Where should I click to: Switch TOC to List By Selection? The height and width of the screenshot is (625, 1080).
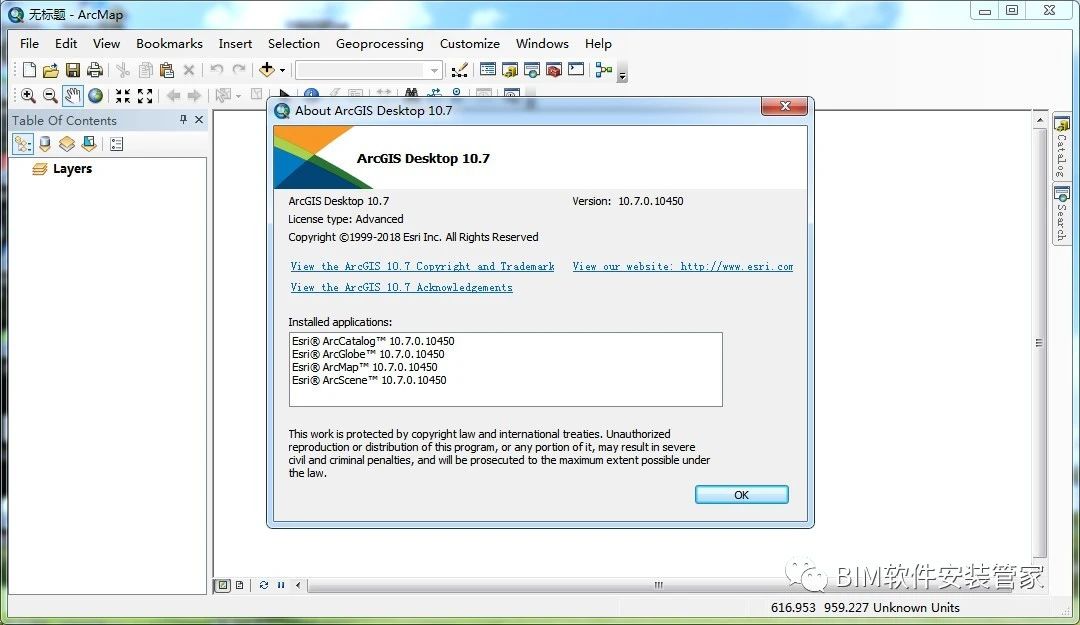pos(89,143)
